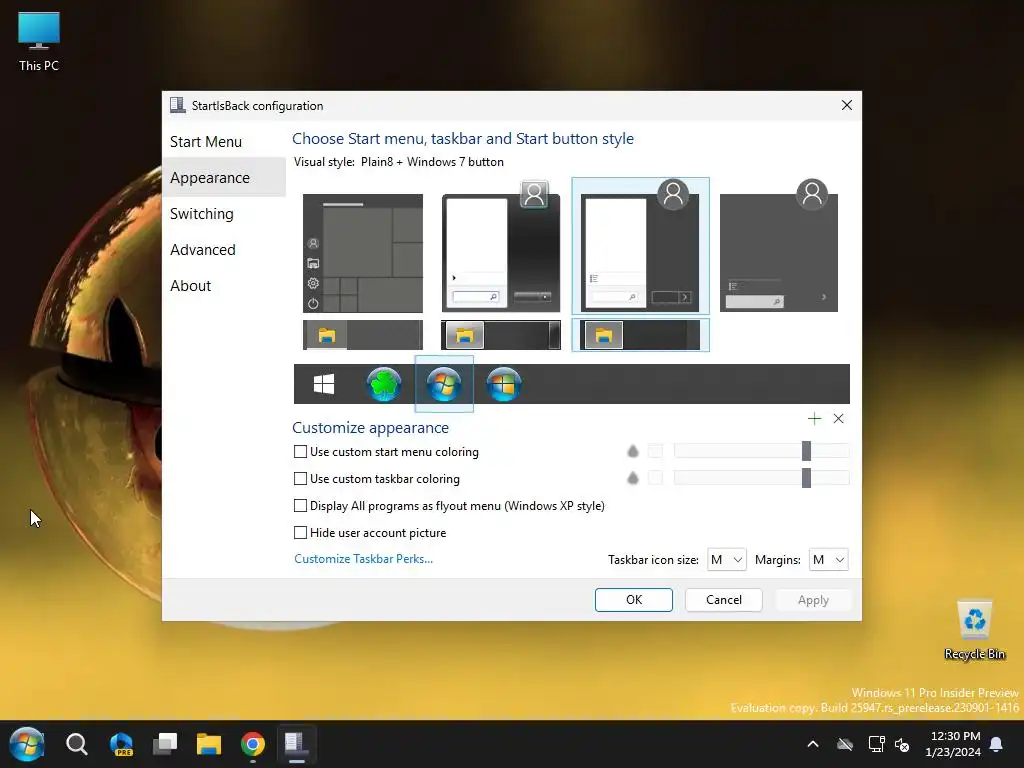Image resolution: width=1024 pixels, height=768 pixels.
Task: Select the Windows 10 flat logo start button
Action: [324, 384]
